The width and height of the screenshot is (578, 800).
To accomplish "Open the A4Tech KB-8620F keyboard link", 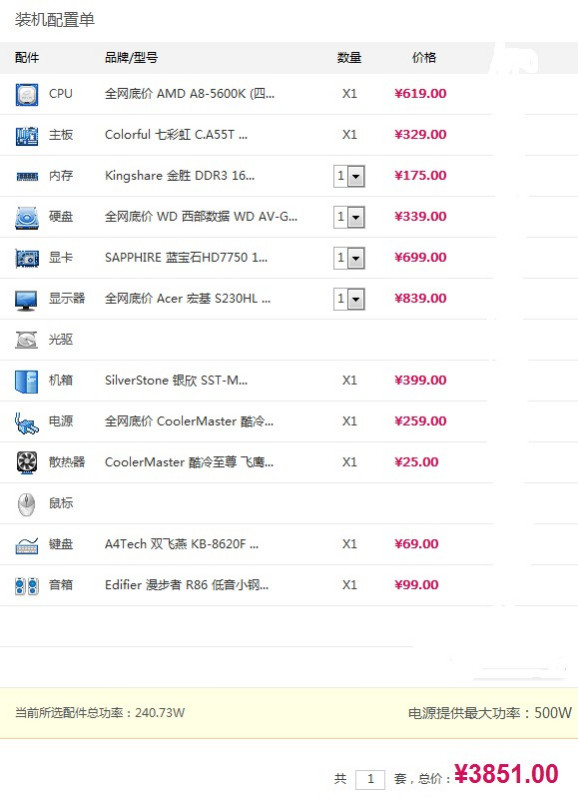I will [182, 544].
